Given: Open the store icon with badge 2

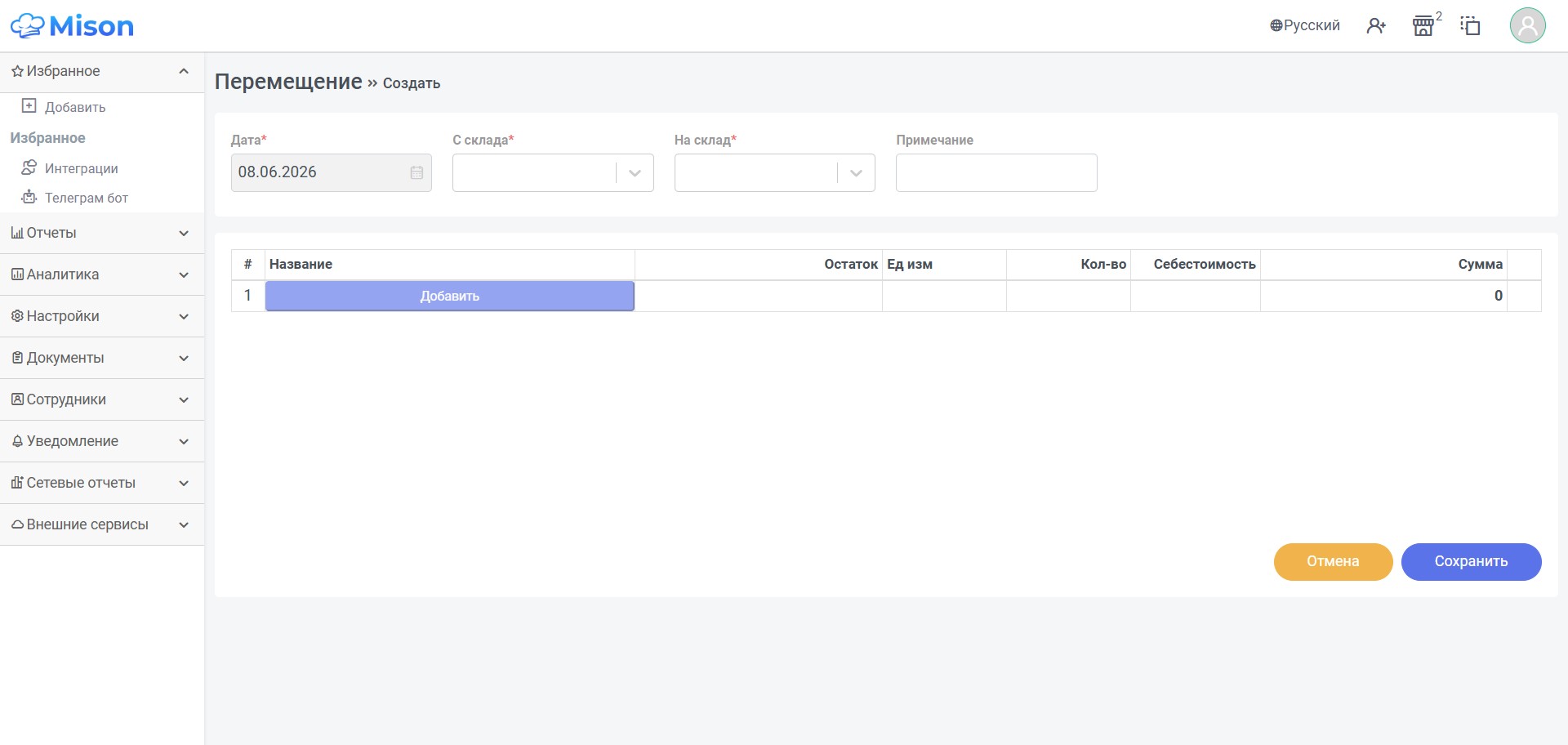Looking at the screenshot, I should click(1423, 26).
